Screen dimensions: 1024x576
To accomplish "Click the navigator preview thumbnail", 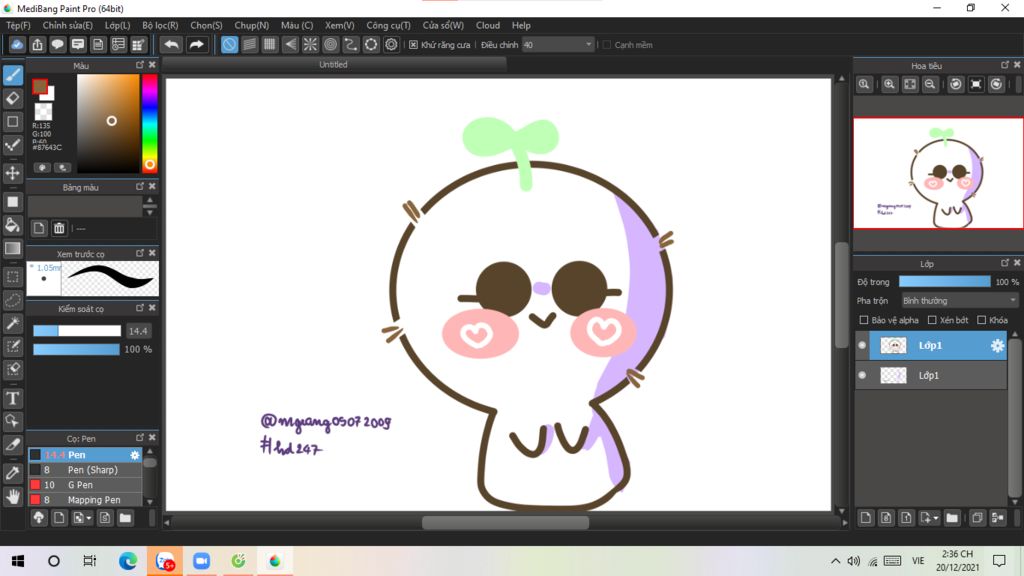I will coord(938,173).
